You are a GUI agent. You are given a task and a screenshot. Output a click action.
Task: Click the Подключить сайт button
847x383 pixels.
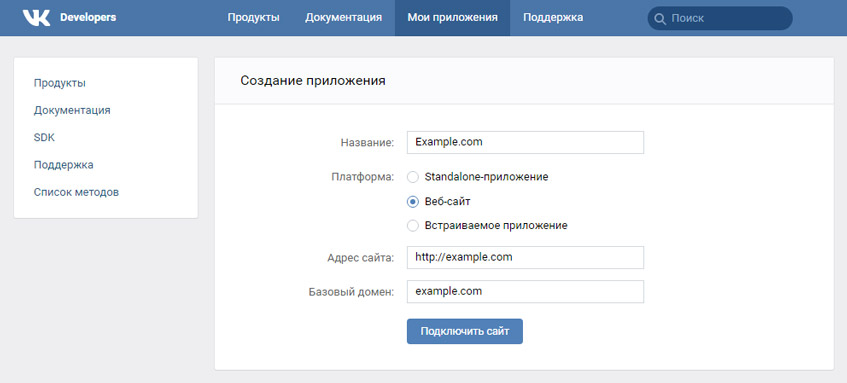point(465,331)
